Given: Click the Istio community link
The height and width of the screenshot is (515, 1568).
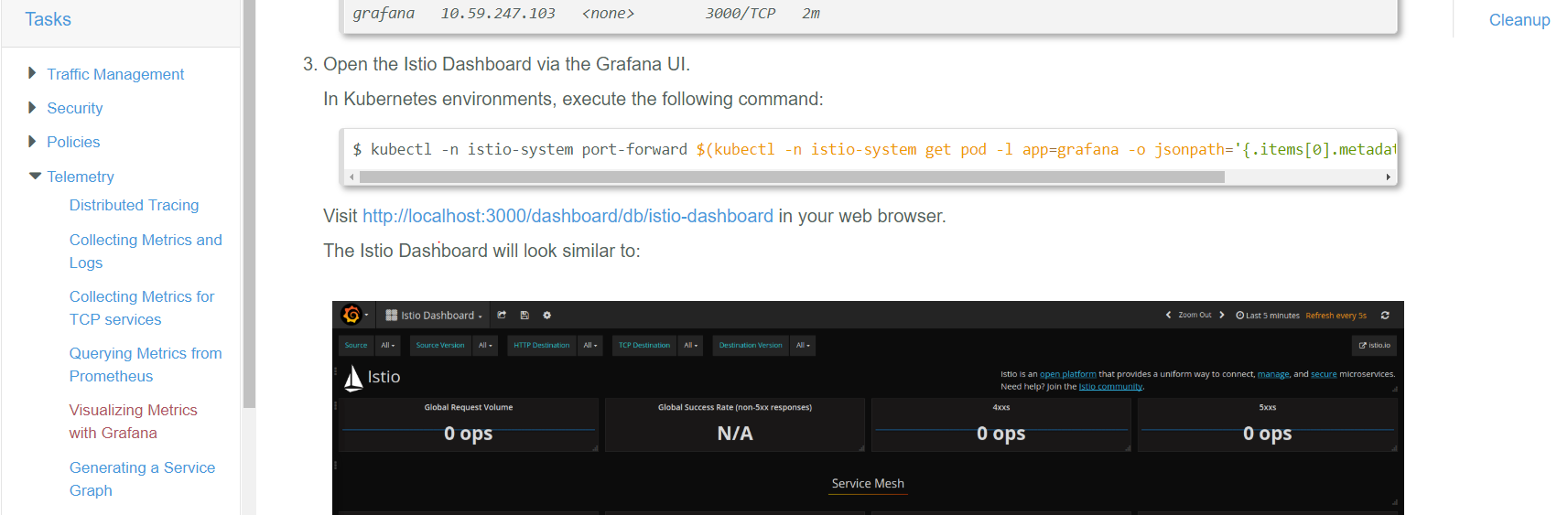Looking at the screenshot, I should 1110,387.
